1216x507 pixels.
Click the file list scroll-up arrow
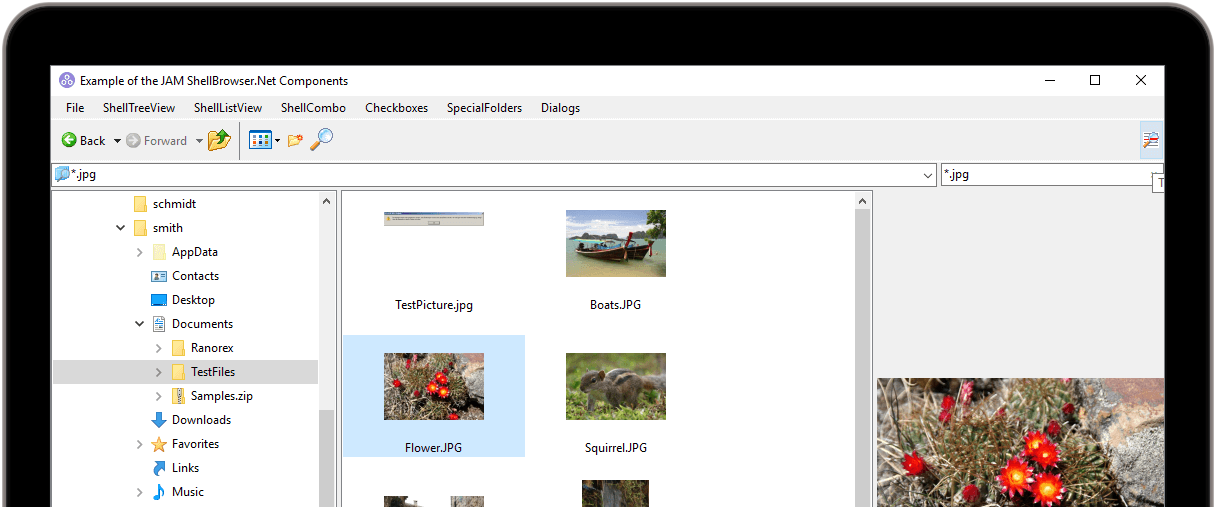(863, 202)
